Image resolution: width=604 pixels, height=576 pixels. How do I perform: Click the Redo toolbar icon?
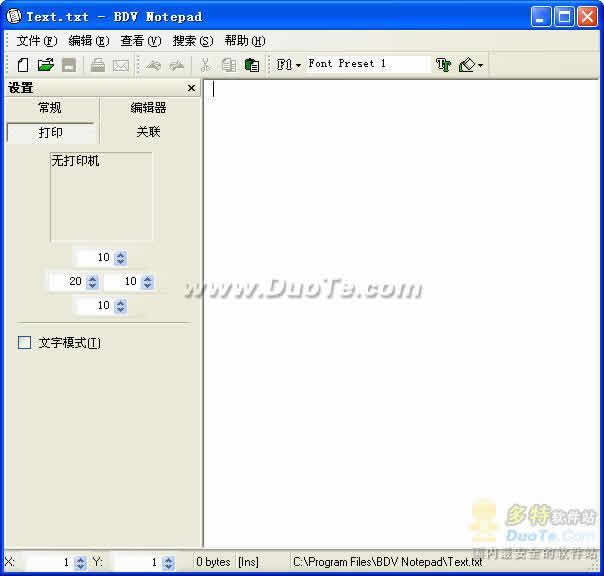tap(177, 65)
